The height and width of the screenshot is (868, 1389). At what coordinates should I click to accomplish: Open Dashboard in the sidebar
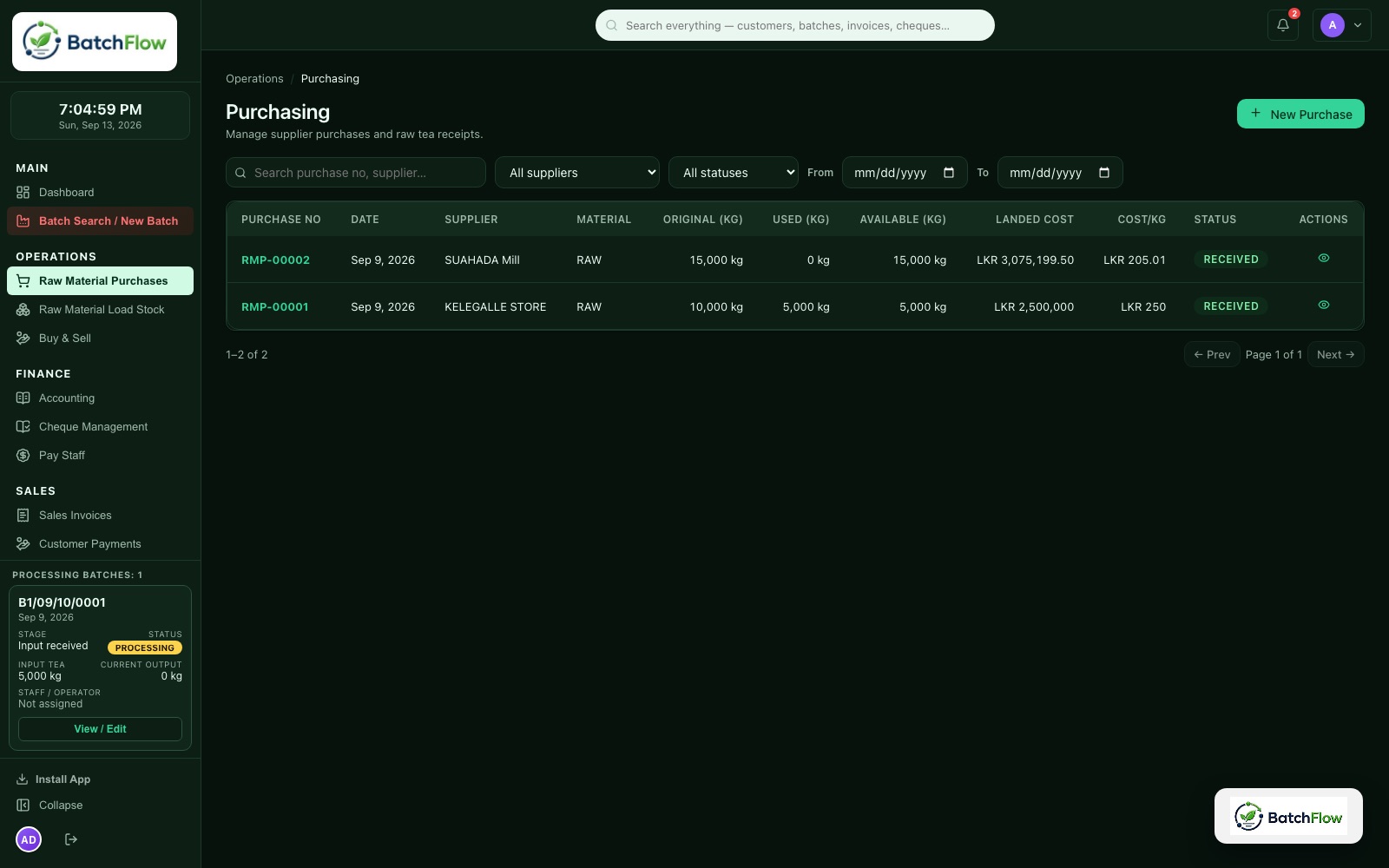(x=100, y=193)
